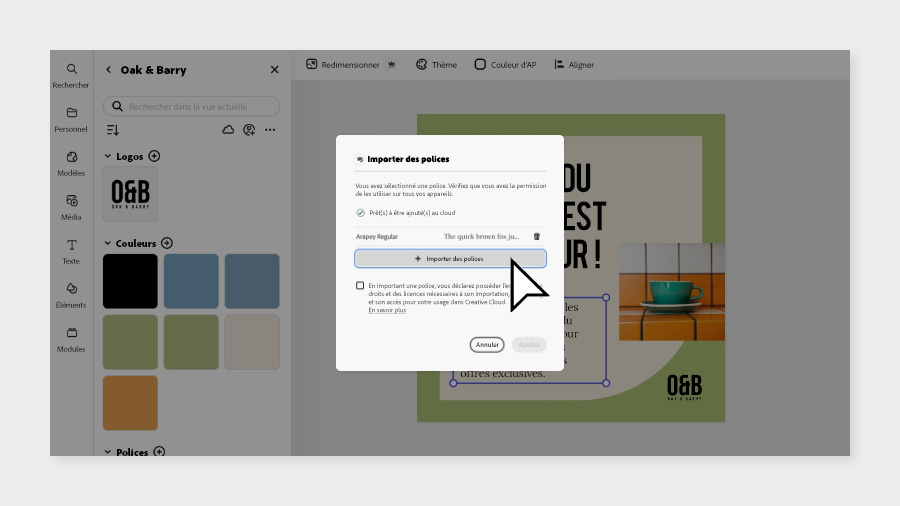Select the Texte sidebar tool

[71, 252]
